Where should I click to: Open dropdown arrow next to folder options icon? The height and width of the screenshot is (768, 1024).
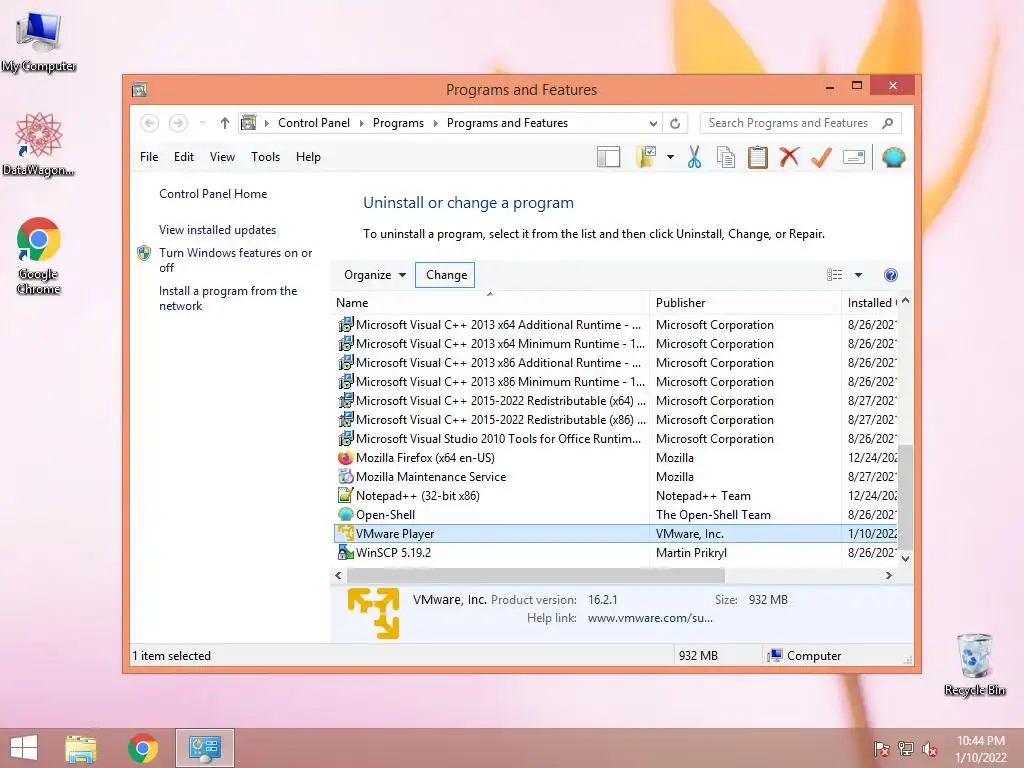(670, 157)
